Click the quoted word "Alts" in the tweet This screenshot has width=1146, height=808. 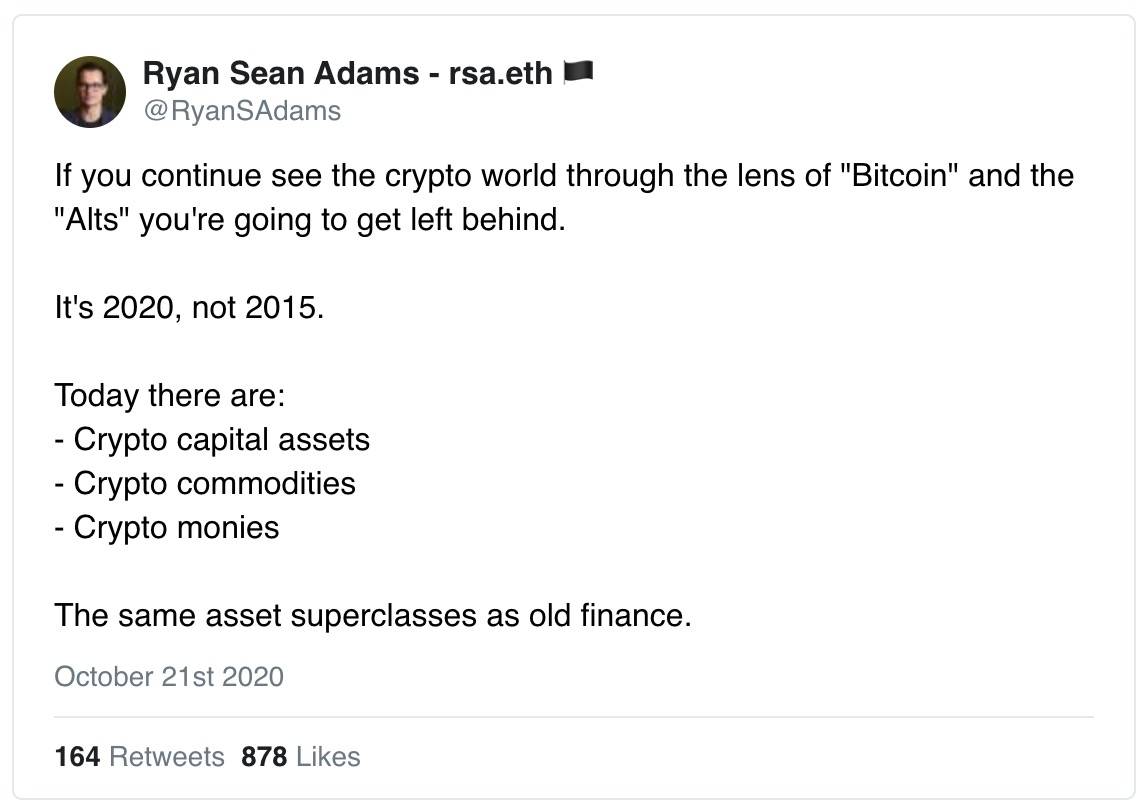[92, 220]
